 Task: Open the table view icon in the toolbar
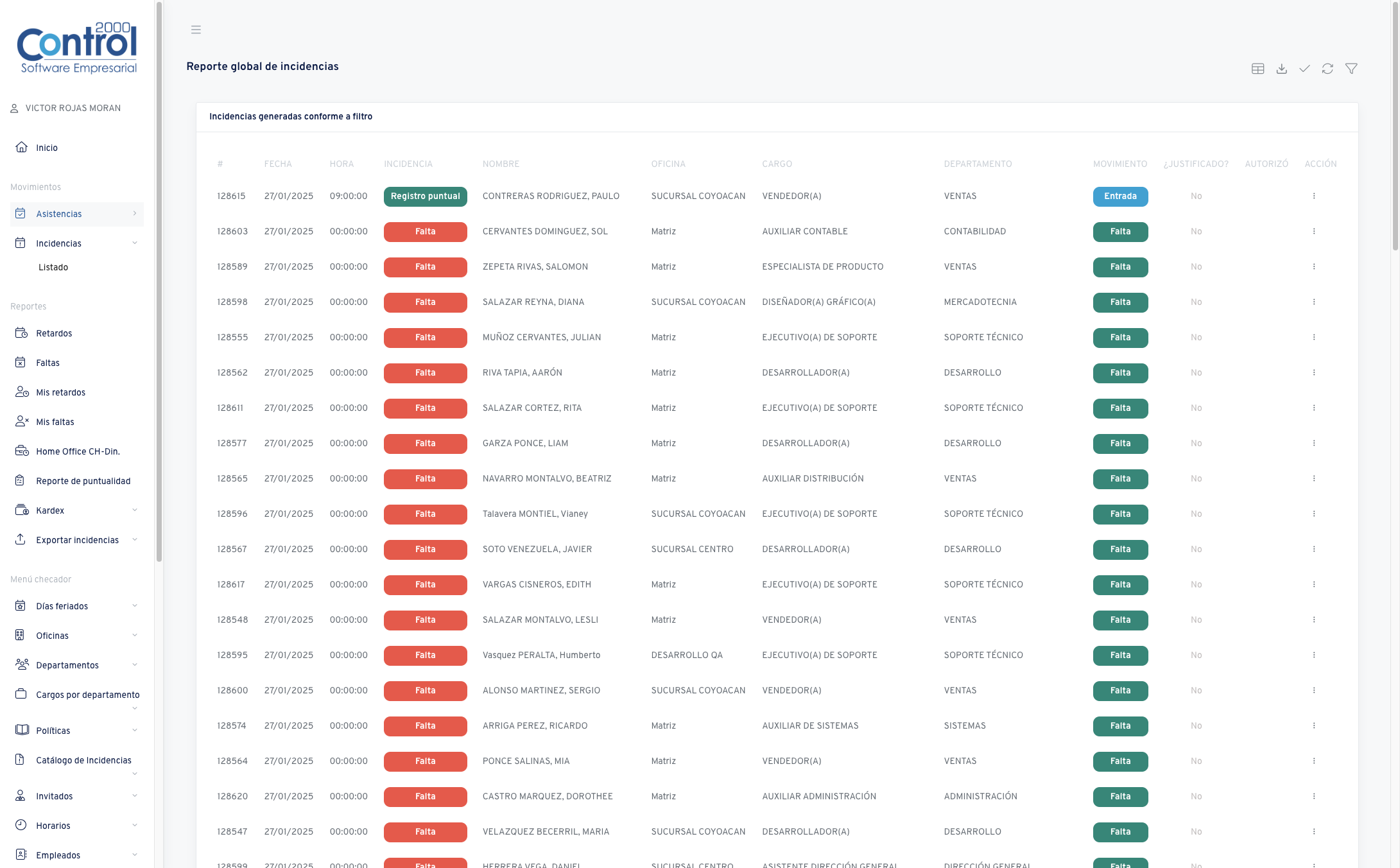[x=1257, y=69]
